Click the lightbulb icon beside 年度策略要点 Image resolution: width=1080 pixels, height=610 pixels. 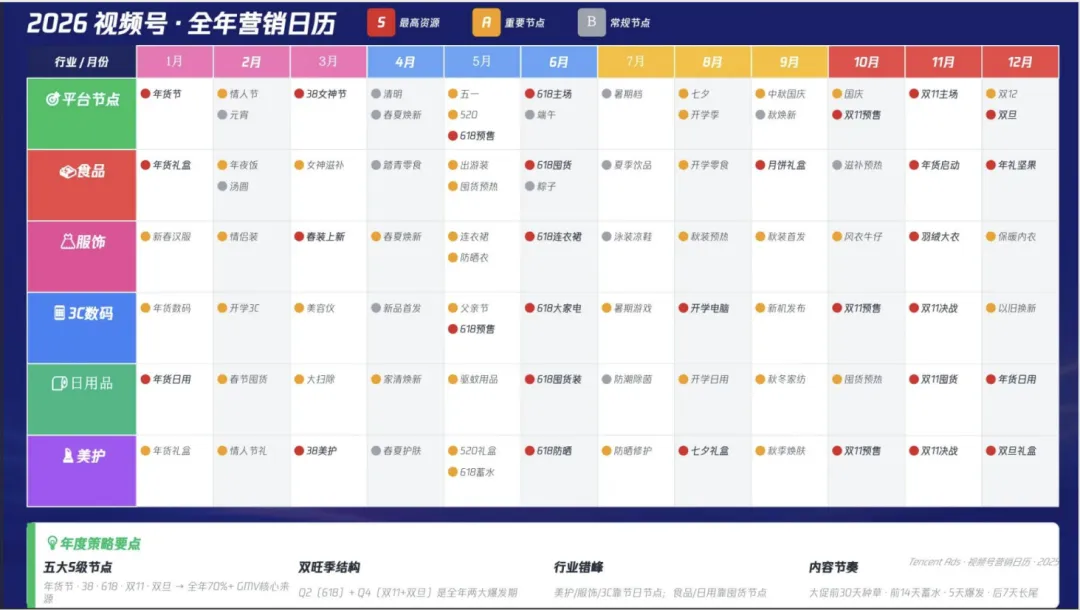(52, 543)
